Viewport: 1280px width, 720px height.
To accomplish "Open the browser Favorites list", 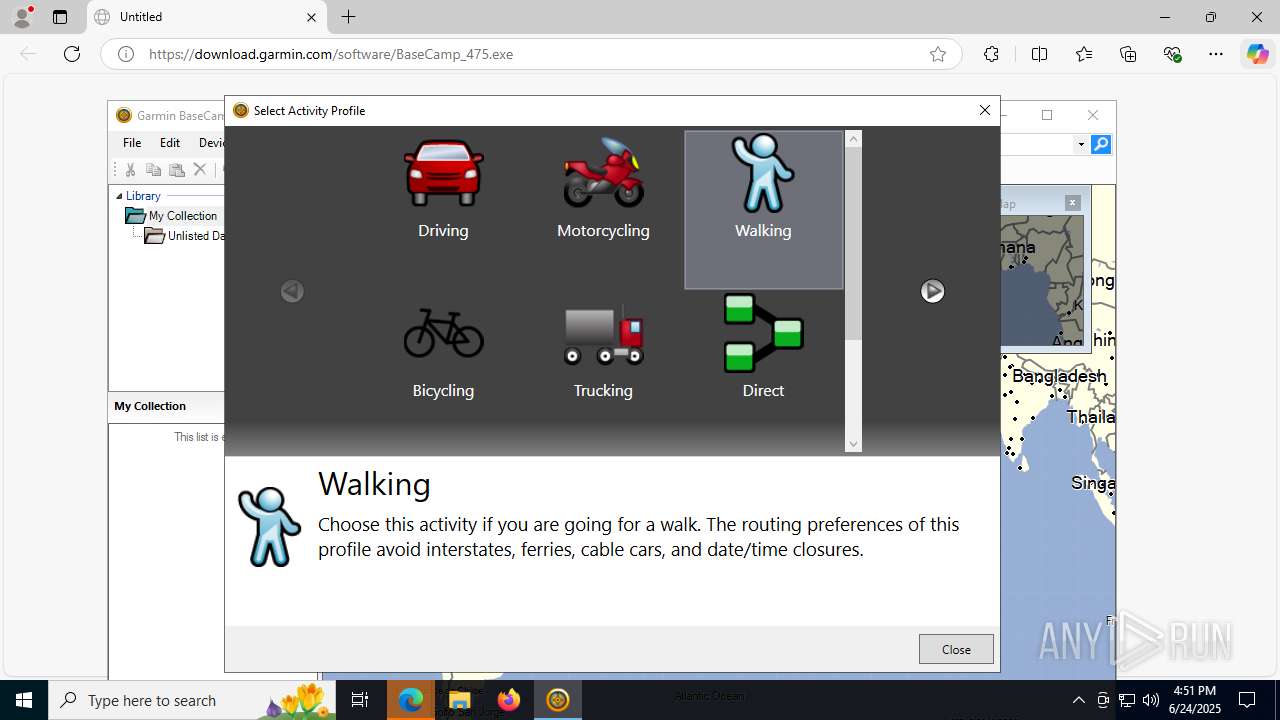I will point(1084,54).
